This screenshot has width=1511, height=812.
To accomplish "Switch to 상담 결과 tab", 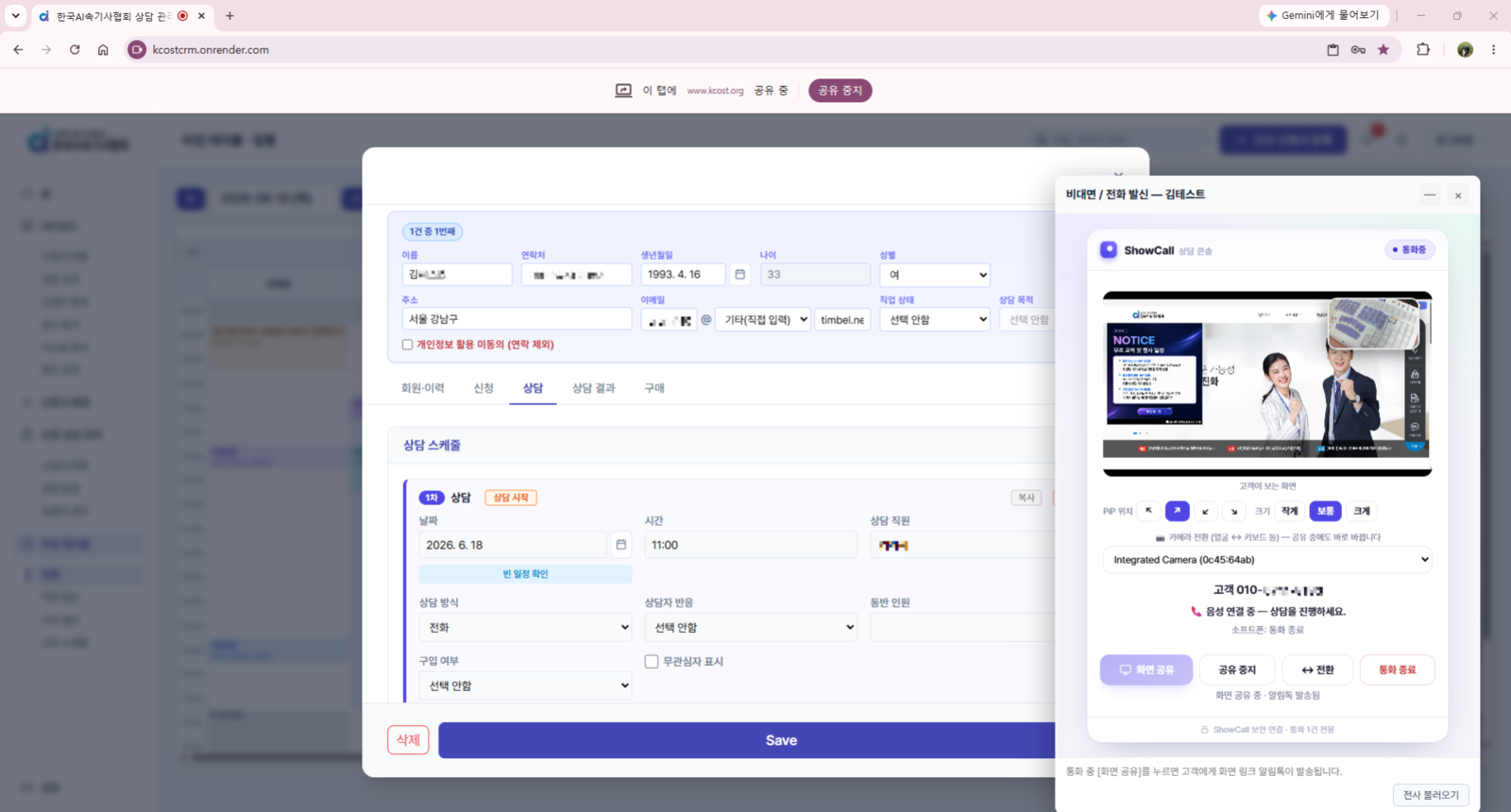I will coord(593,388).
